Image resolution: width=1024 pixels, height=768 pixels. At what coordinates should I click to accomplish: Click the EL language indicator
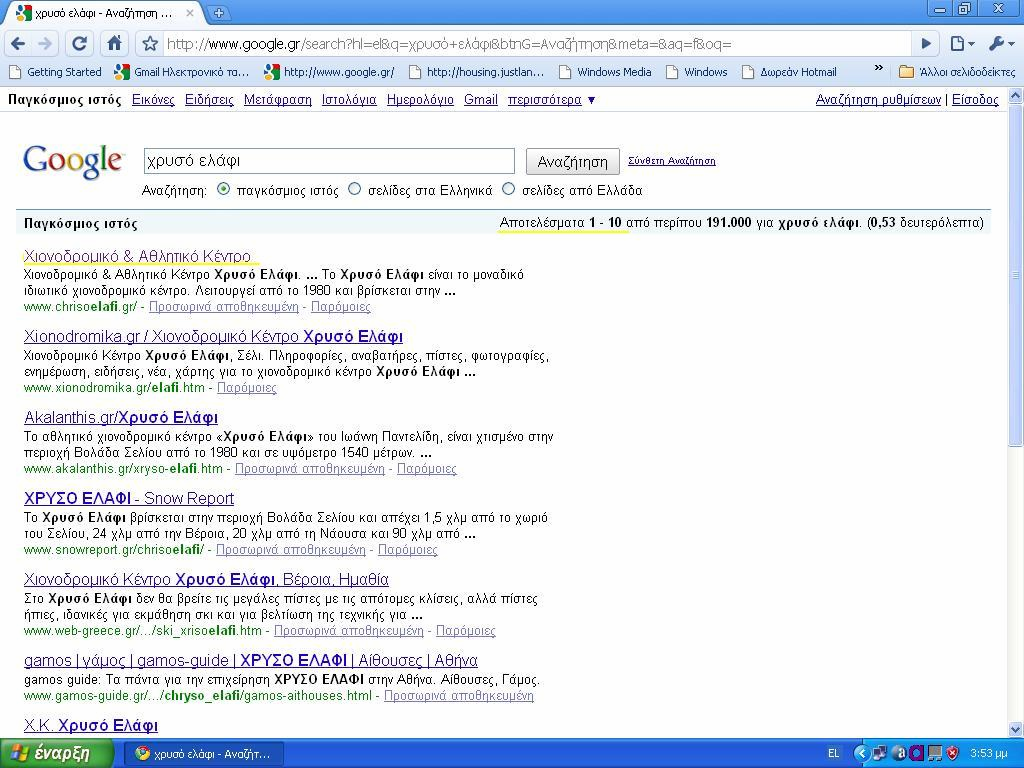[x=833, y=754]
